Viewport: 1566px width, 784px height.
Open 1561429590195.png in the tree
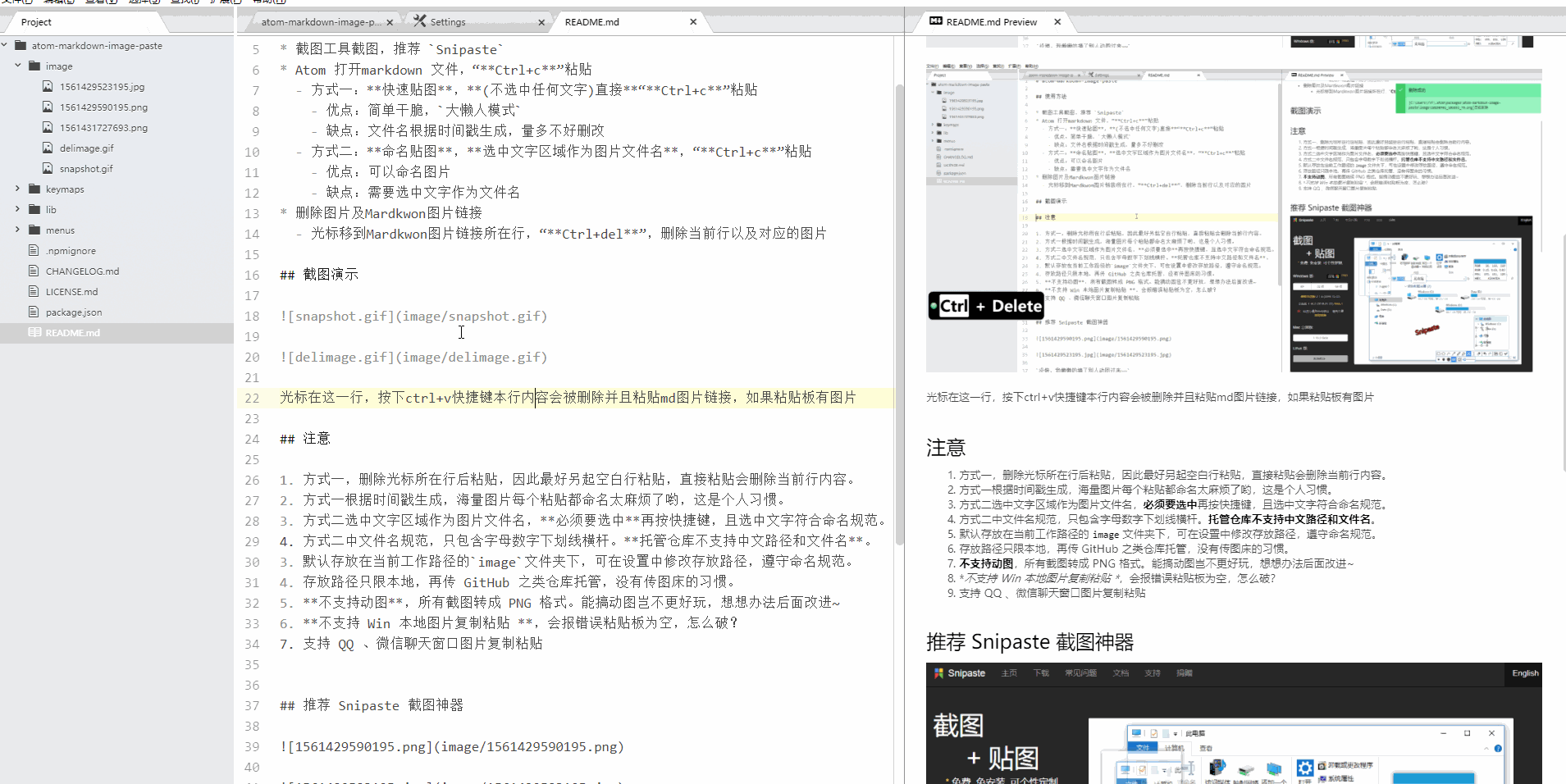[103, 107]
